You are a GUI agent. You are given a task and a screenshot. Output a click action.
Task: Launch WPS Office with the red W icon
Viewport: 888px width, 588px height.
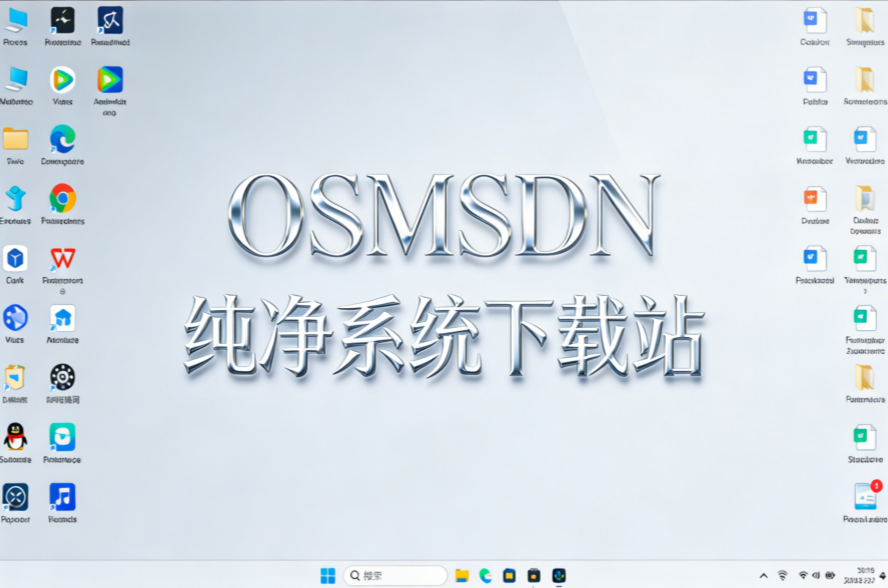(62, 258)
